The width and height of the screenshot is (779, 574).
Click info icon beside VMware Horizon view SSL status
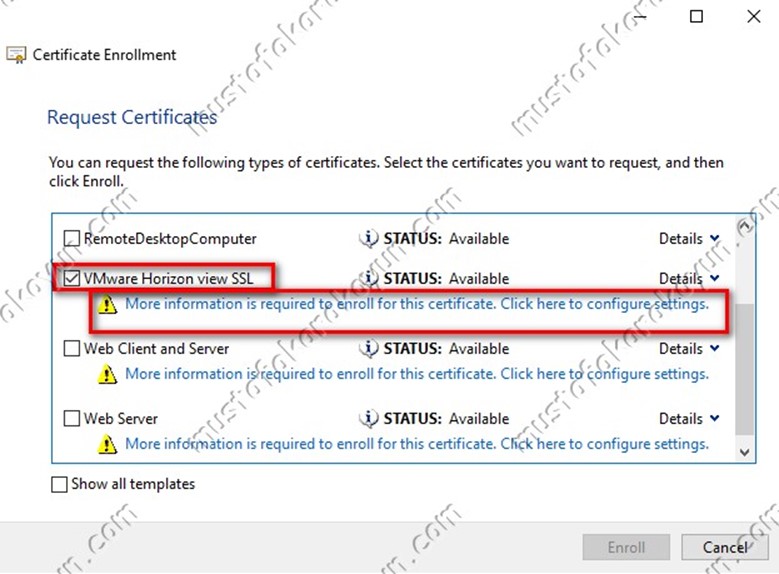pos(369,279)
